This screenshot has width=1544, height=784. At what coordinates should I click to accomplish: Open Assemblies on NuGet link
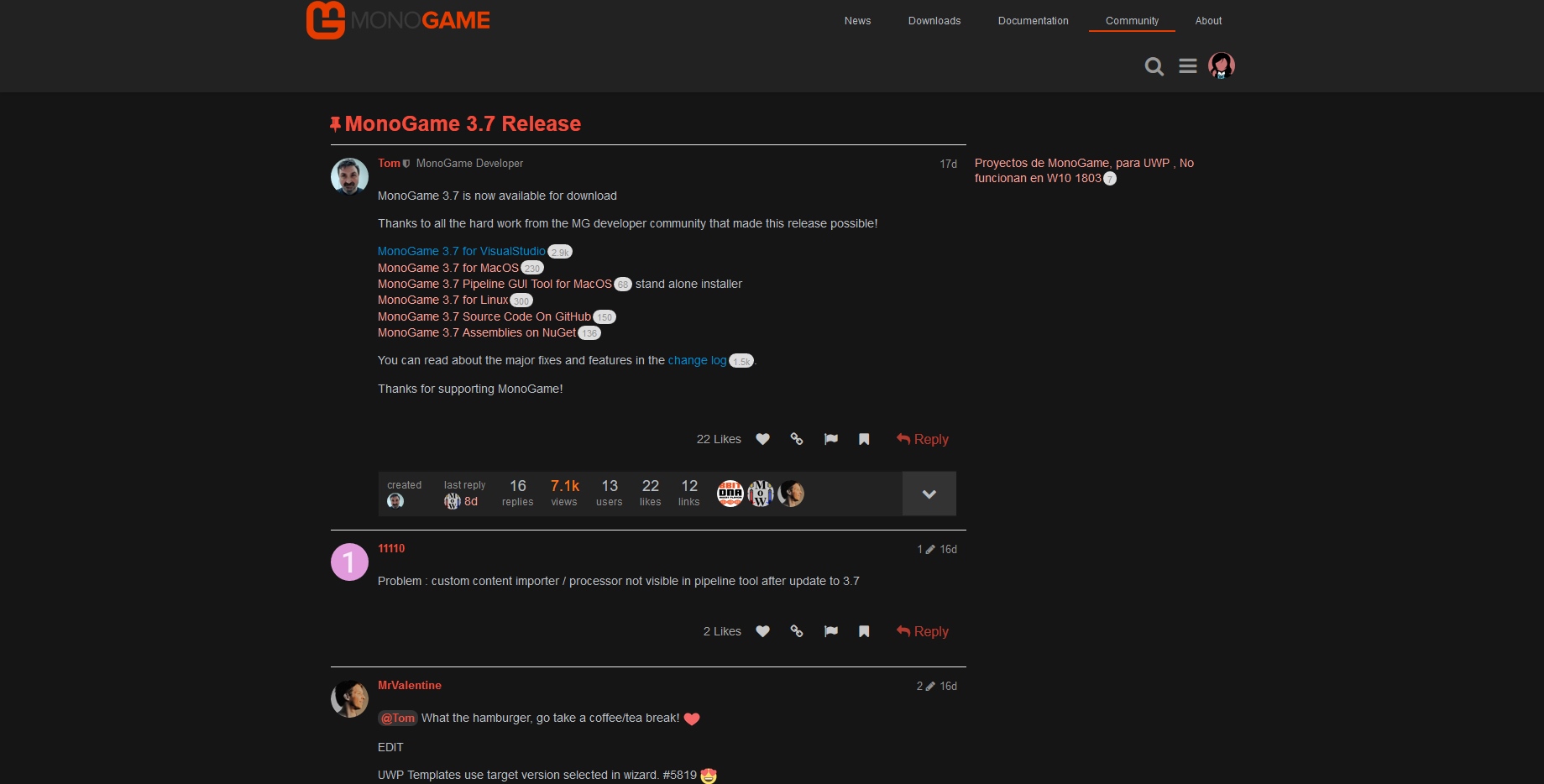[x=476, y=332]
